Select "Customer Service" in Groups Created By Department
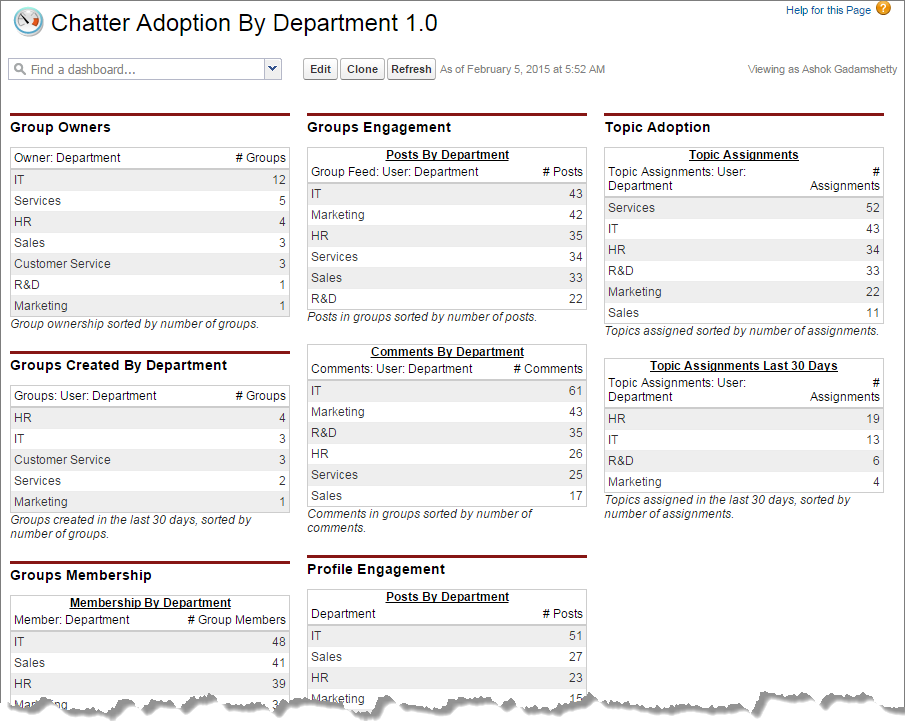 (x=62, y=460)
